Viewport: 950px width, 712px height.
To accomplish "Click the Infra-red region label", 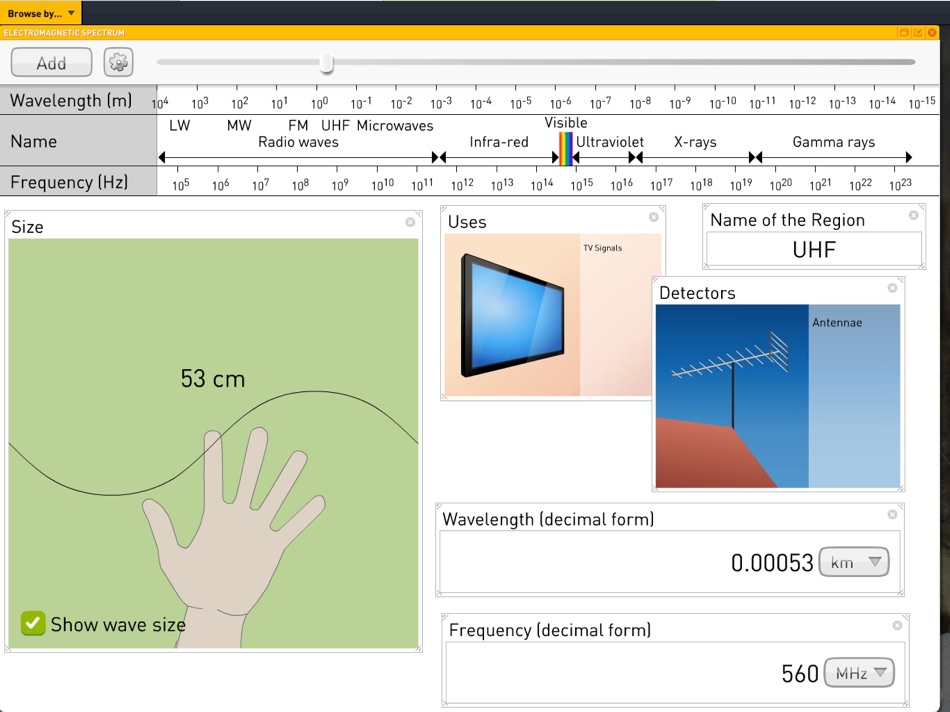I will (499, 142).
